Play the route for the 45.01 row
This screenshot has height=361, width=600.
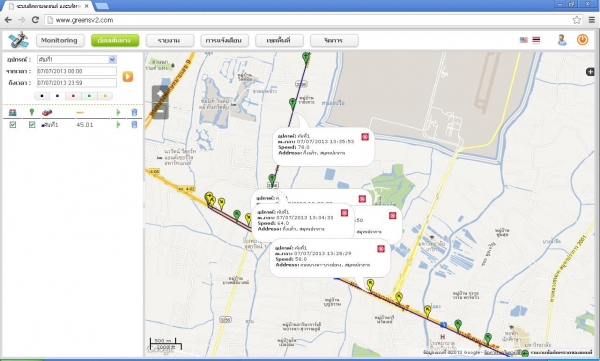click(x=118, y=125)
